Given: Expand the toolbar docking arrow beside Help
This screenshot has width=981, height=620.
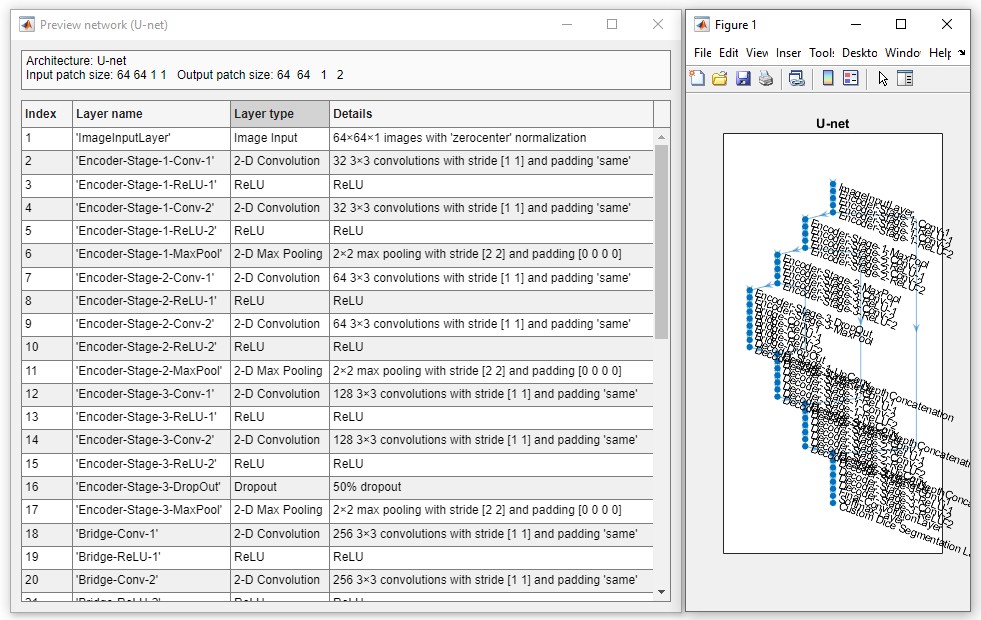Looking at the screenshot, I should click(x=962, y=53).
